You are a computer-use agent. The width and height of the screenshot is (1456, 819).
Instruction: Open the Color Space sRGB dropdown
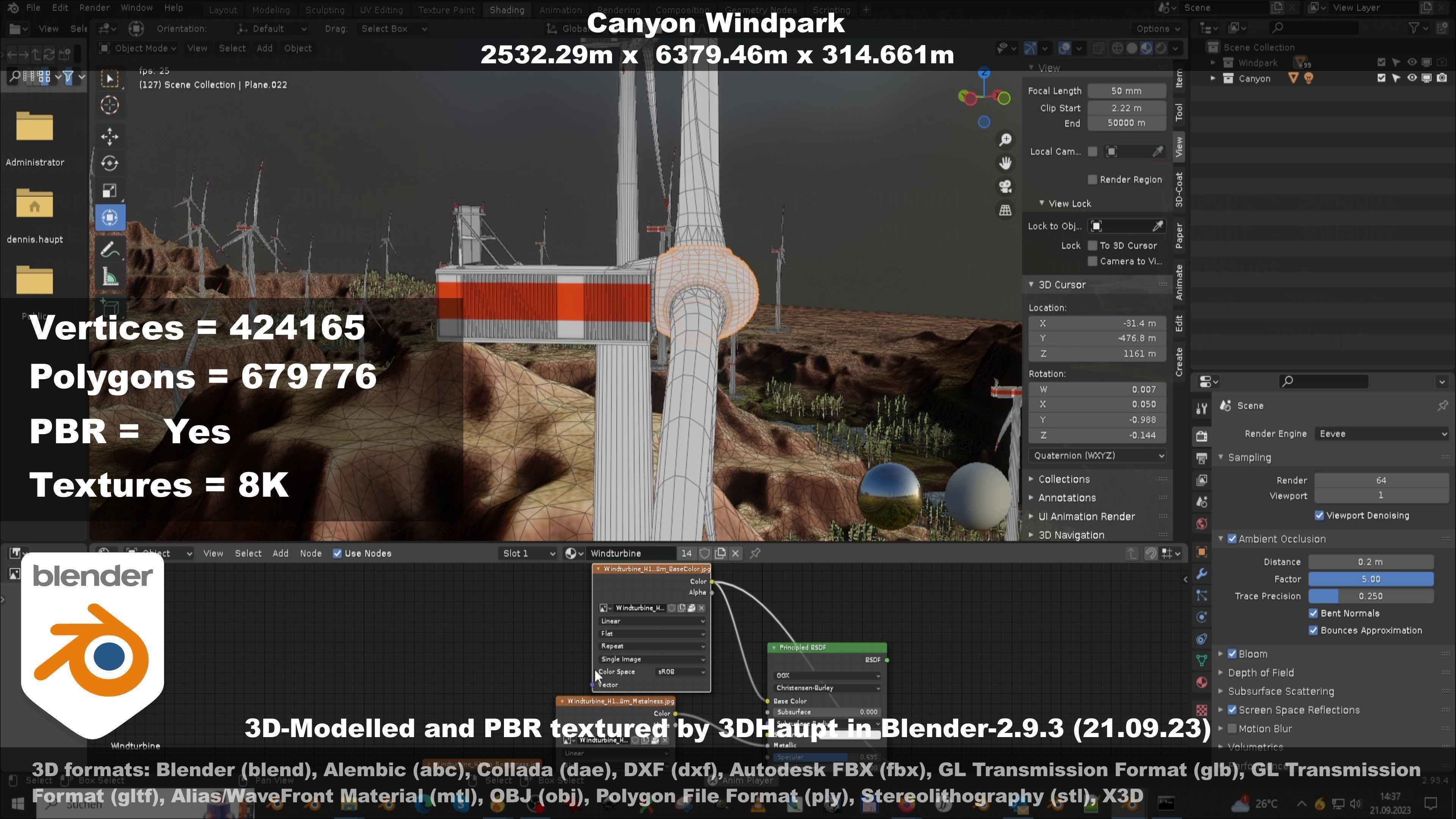[681, 672]
